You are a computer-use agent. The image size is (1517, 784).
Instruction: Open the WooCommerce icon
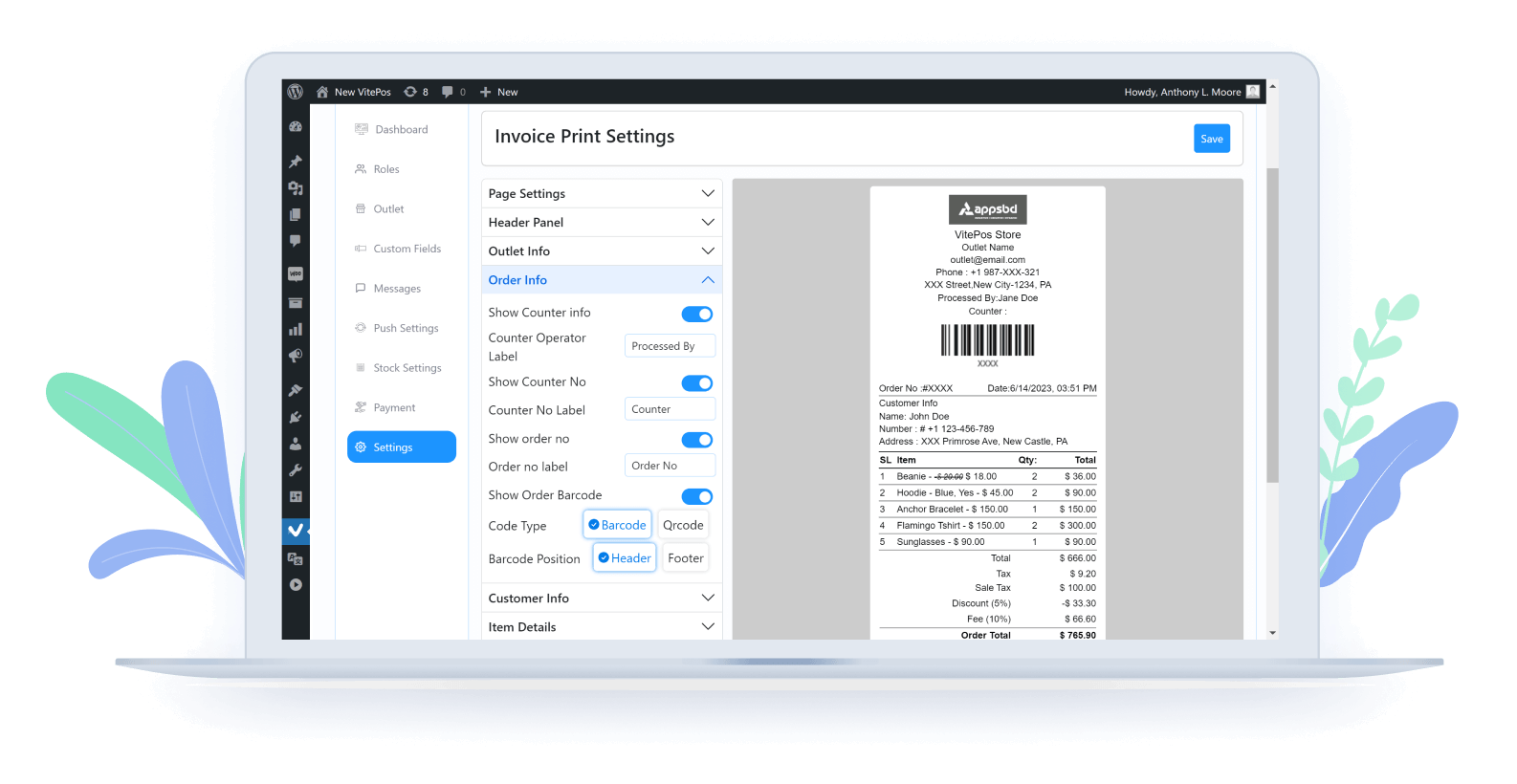click(x=296, y=273)
